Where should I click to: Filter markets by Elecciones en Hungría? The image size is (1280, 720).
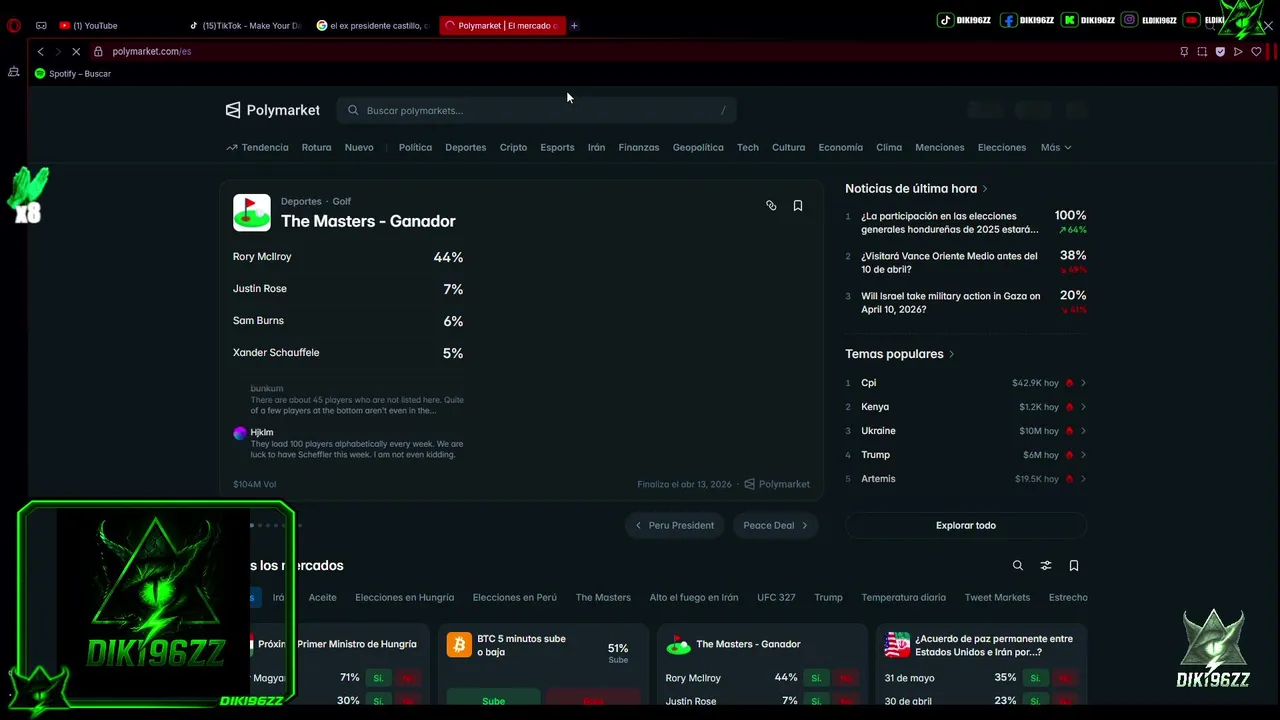pos(404,597)
